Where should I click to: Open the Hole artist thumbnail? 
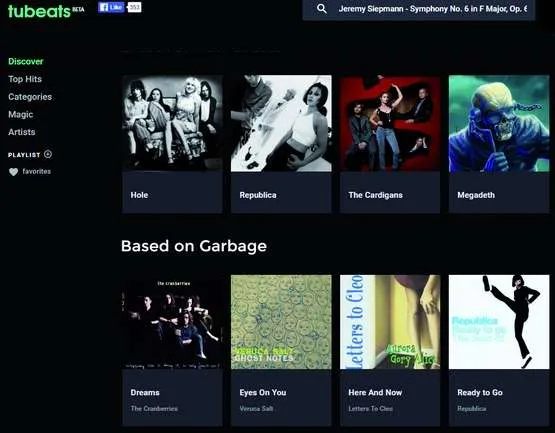(x=172, y=123)
